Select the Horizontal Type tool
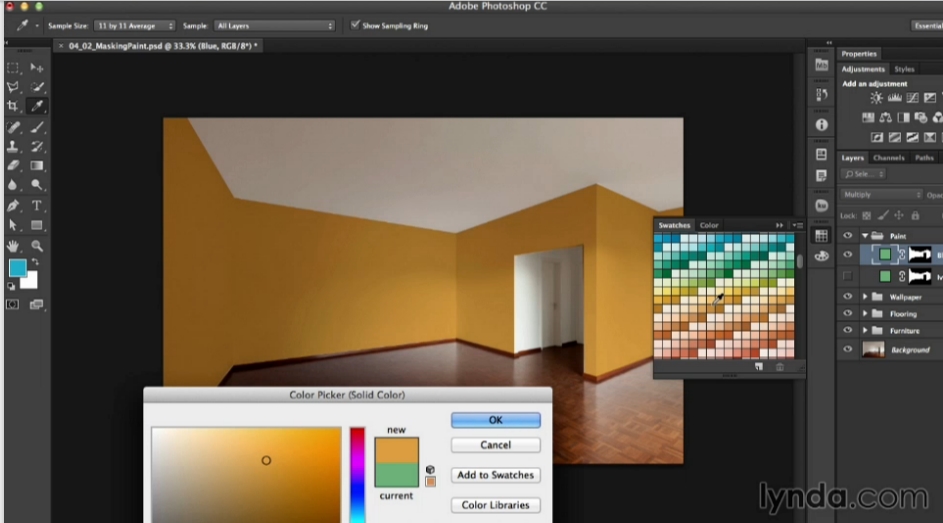The width and height of the screenshot is (943, 523). [x=37, y=206]
